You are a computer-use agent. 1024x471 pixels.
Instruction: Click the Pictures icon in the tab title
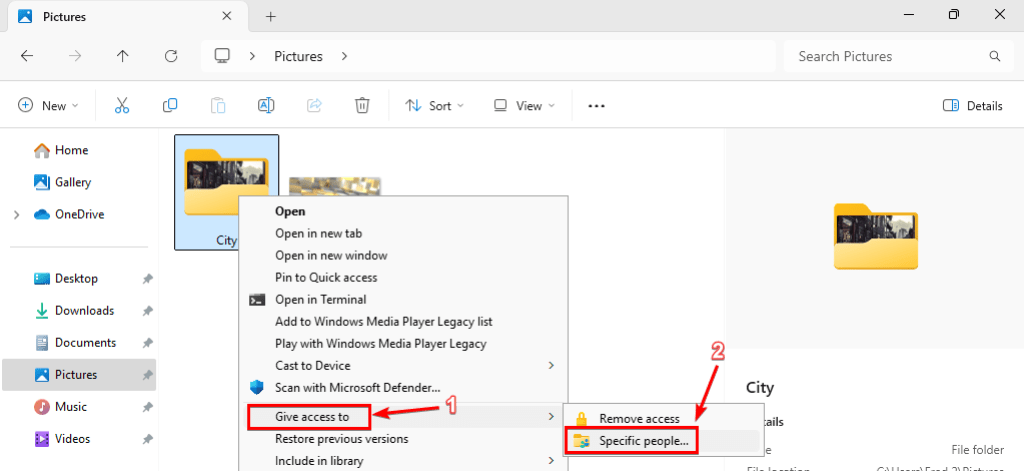25,16
